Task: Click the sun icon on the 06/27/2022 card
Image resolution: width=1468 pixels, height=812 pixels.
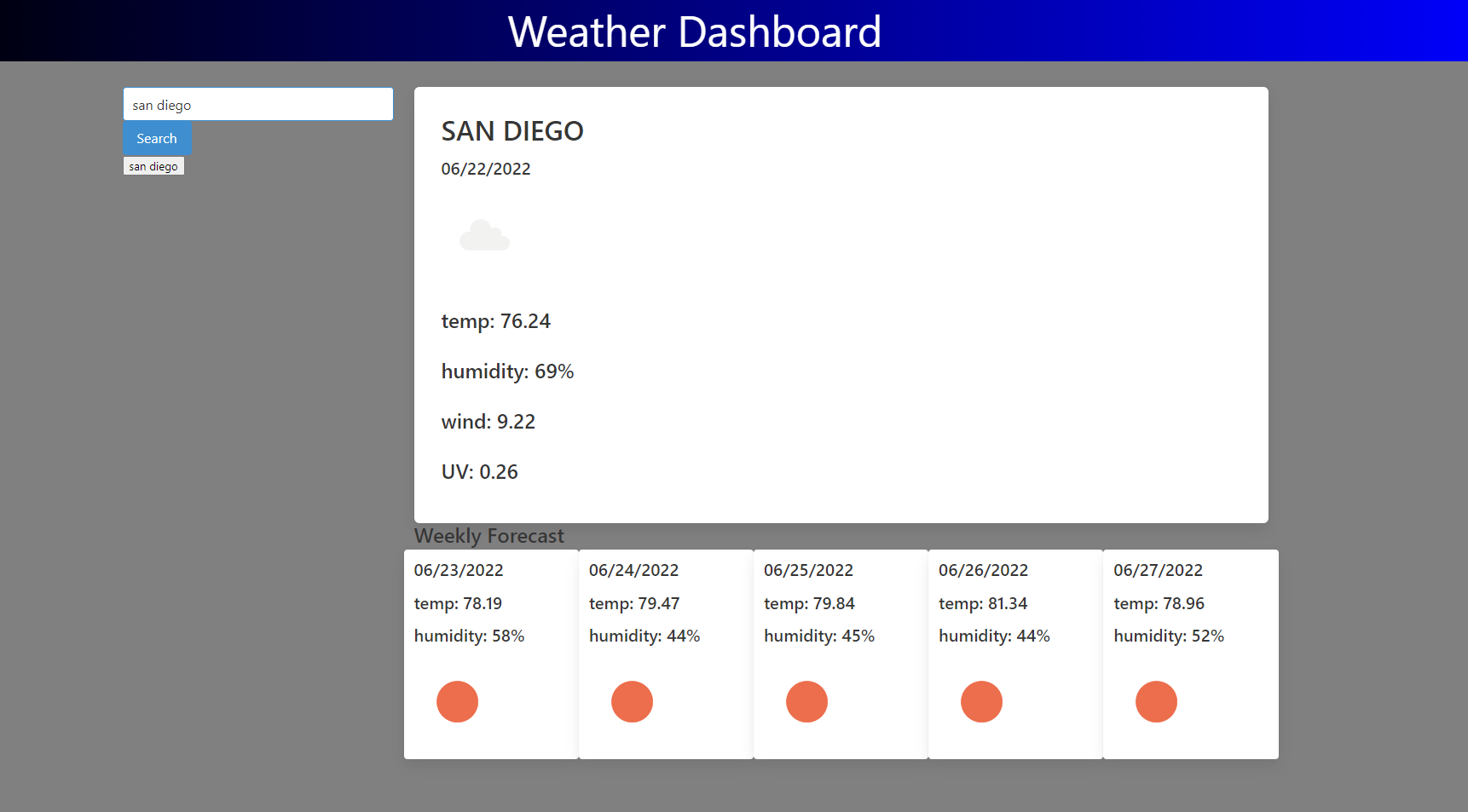Action: (1156, 701)
